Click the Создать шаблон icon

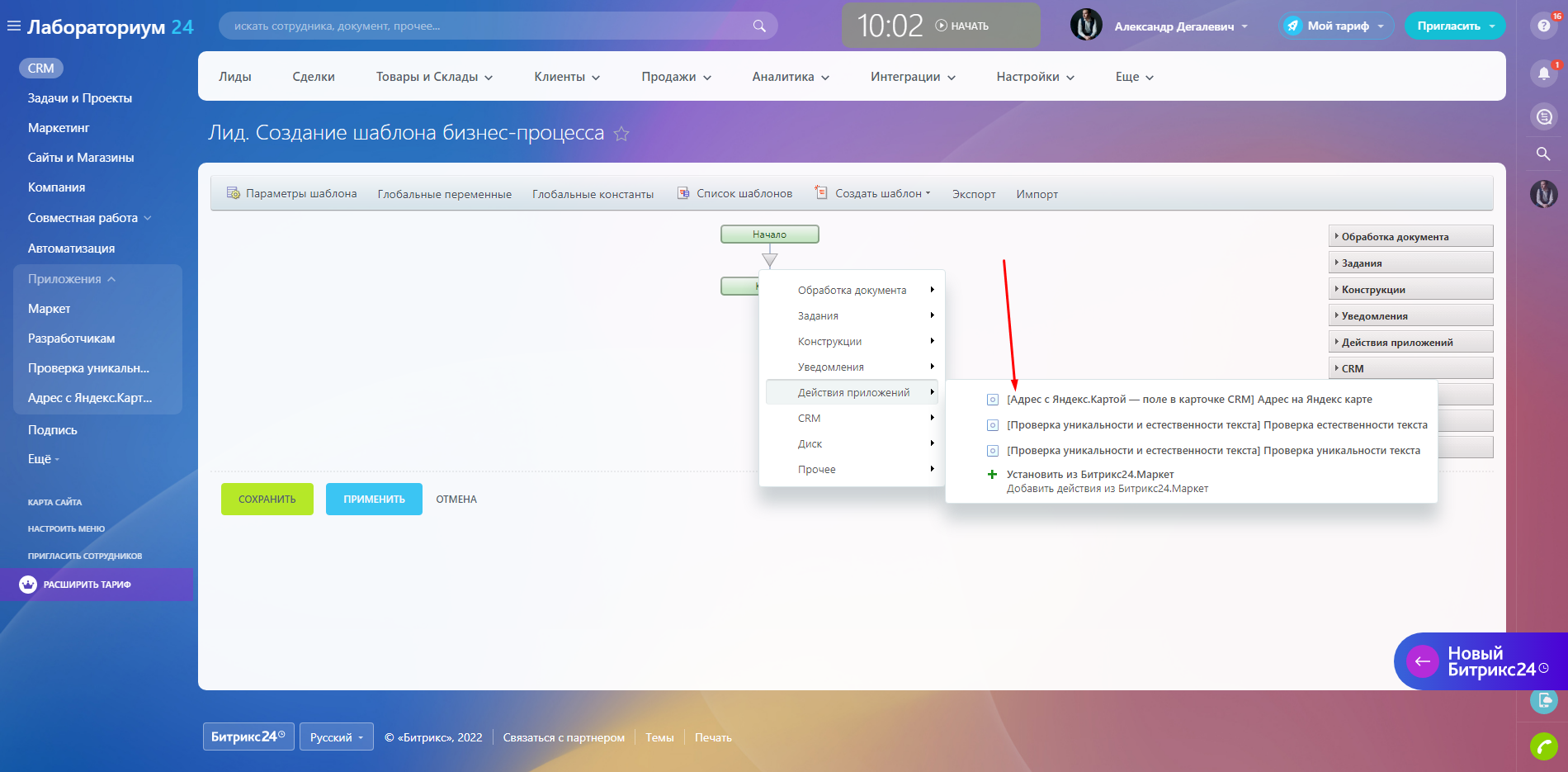pos(821,192)
